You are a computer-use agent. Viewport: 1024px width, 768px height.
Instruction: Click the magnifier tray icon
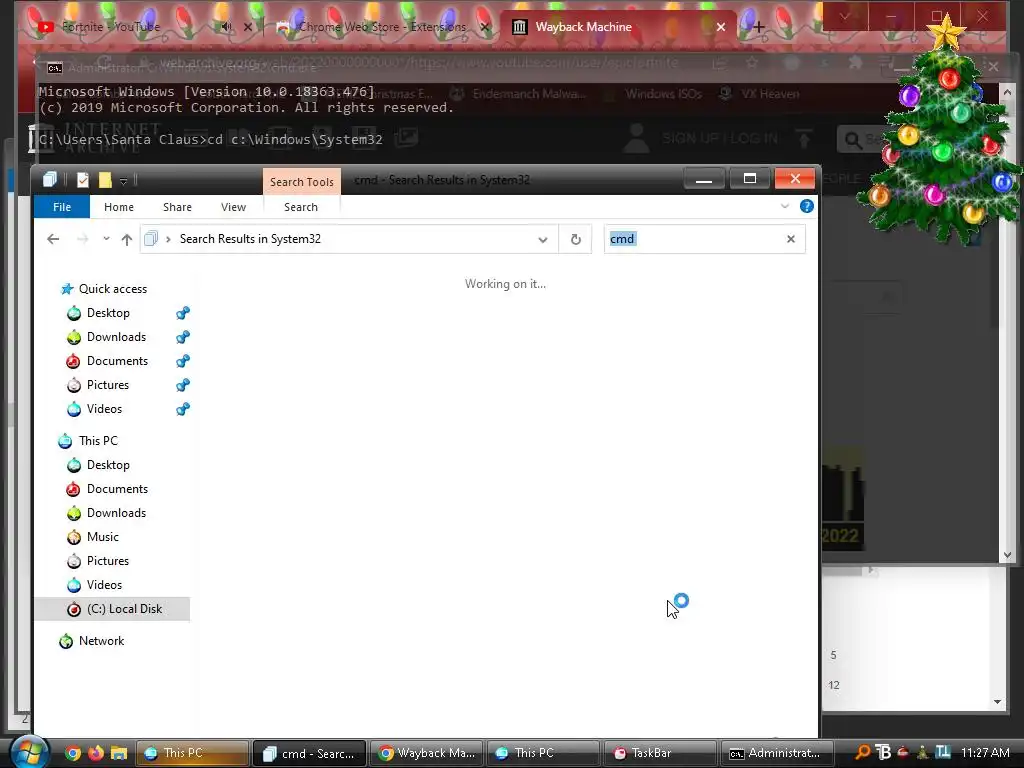[862, 752]
